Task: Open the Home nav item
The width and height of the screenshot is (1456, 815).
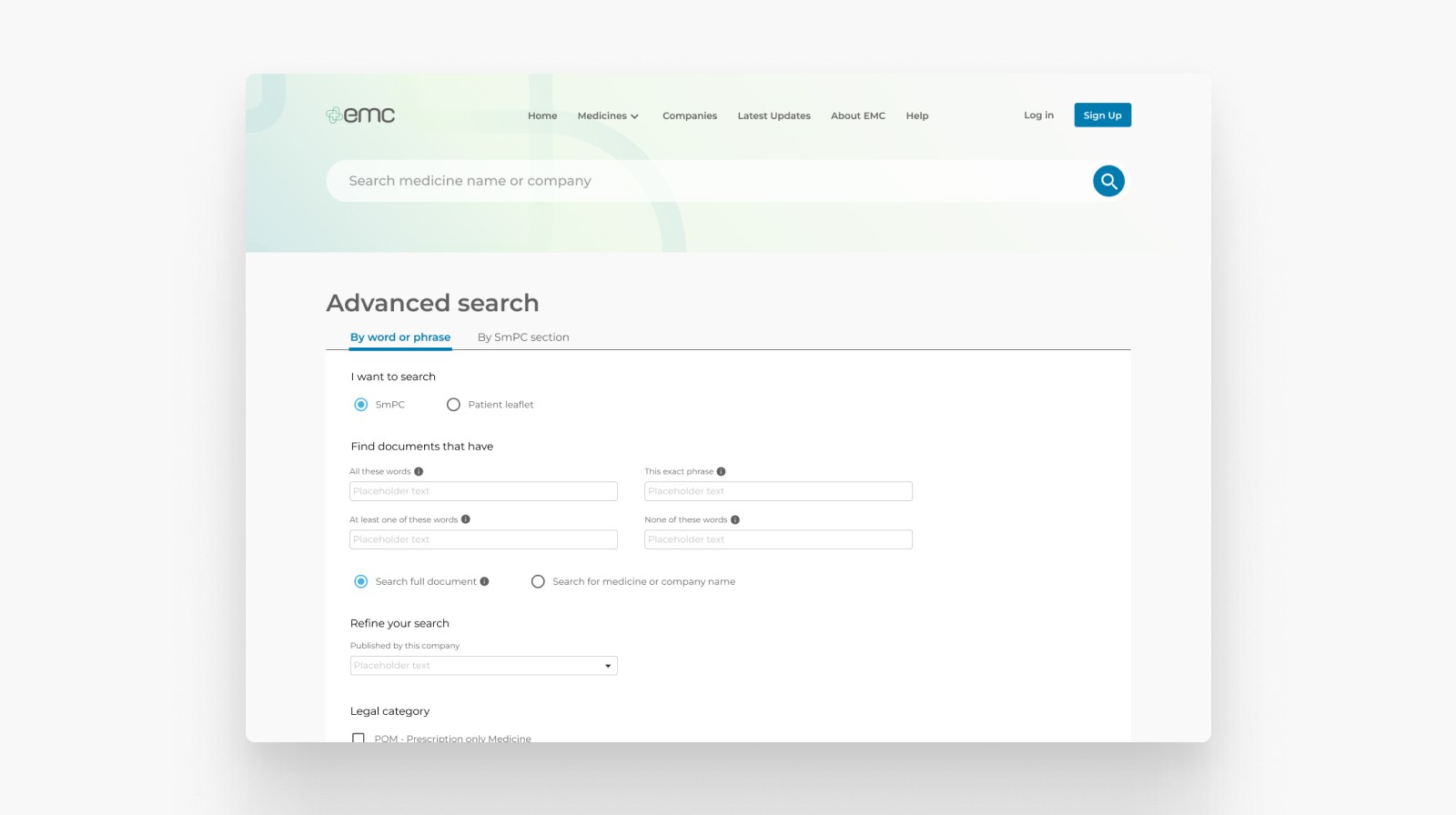Action: 542,116
